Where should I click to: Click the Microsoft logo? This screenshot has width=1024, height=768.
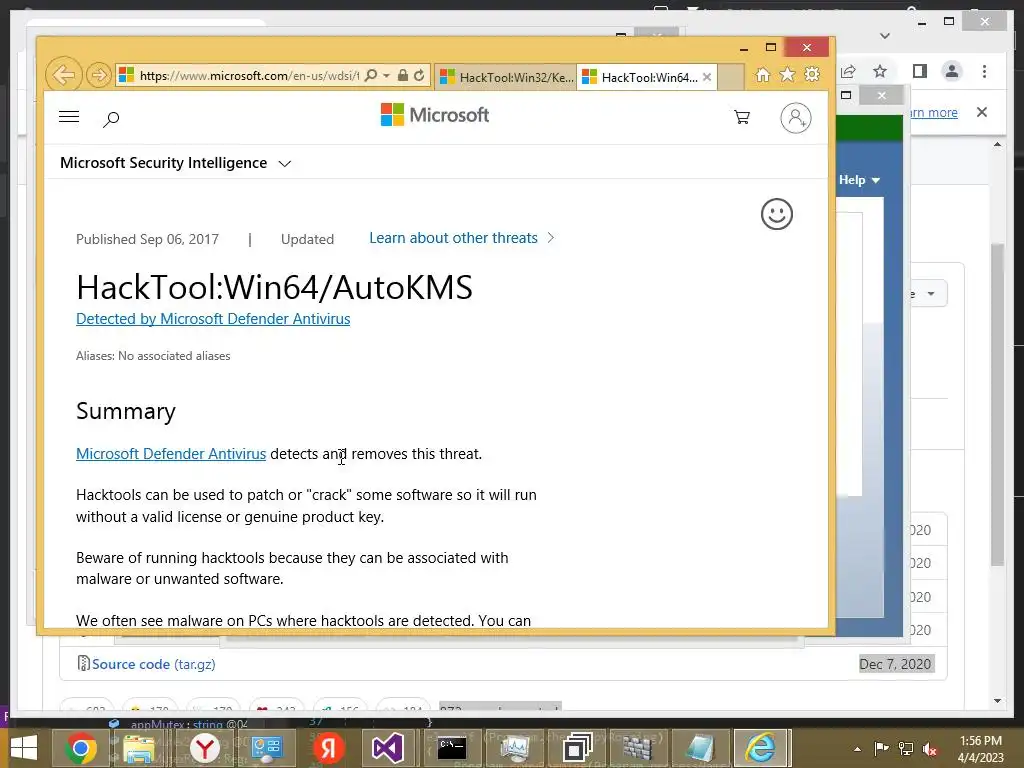point(434,115)
